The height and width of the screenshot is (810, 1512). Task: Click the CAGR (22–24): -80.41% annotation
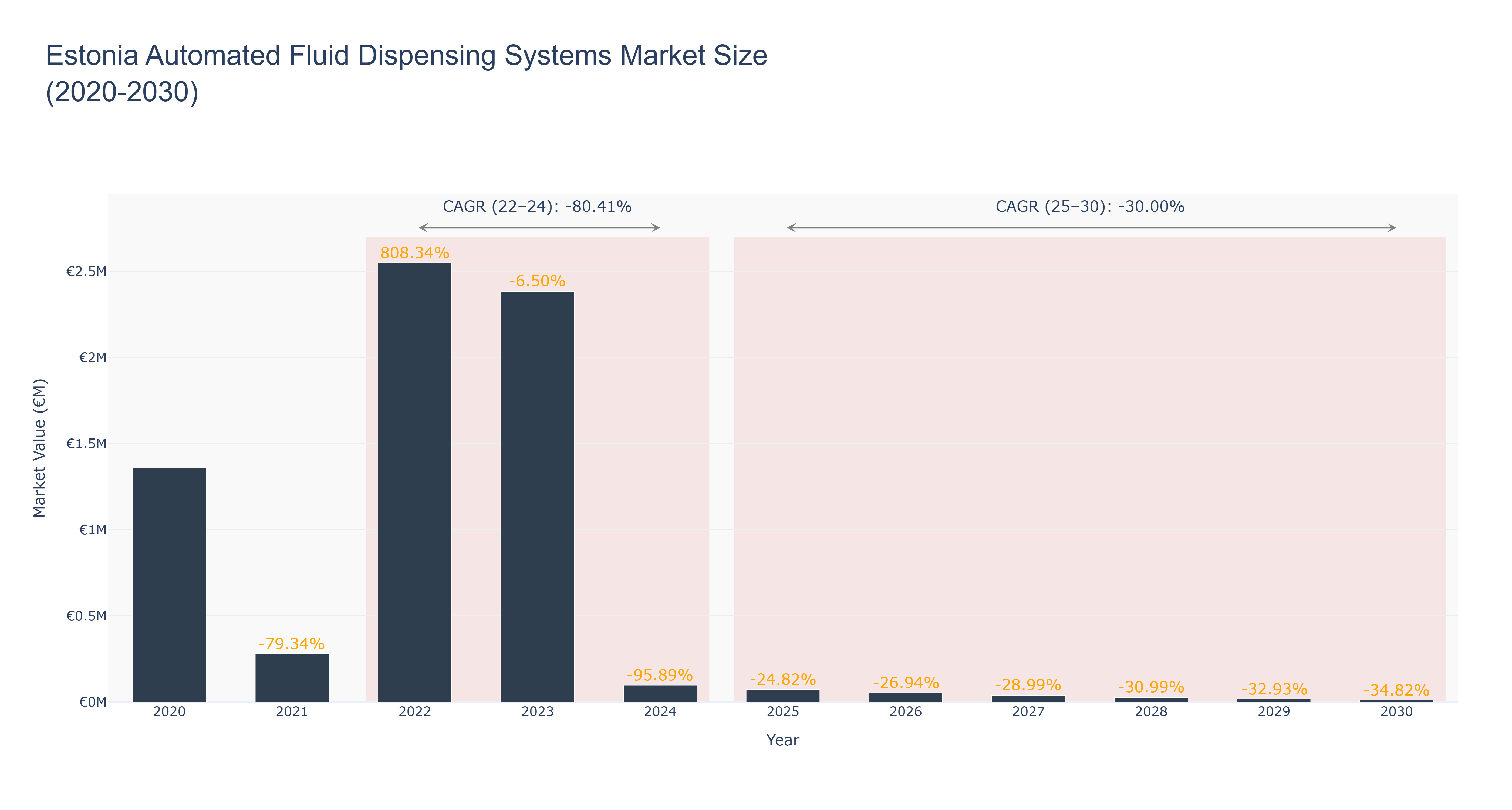point(537,207)
